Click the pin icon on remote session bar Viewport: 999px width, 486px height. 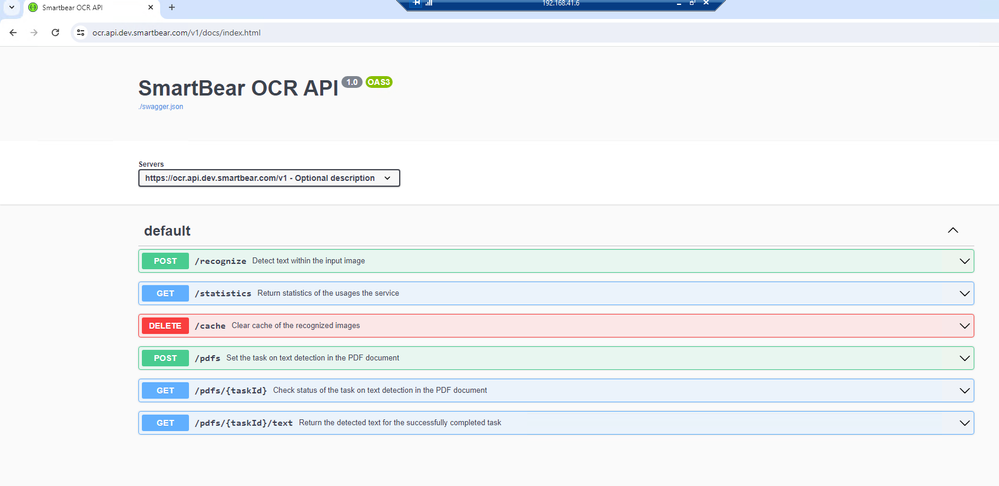pos(417,3)
